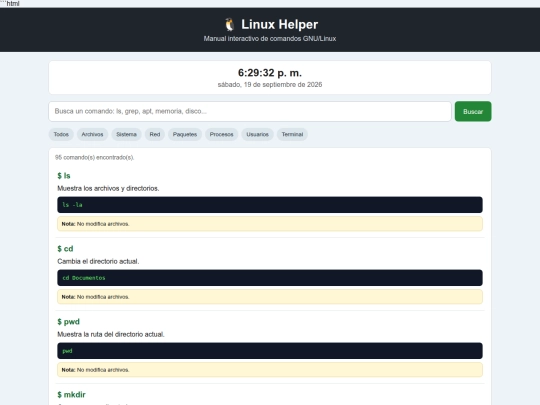
Task: Show Red category commands
Action: [155, 134]
